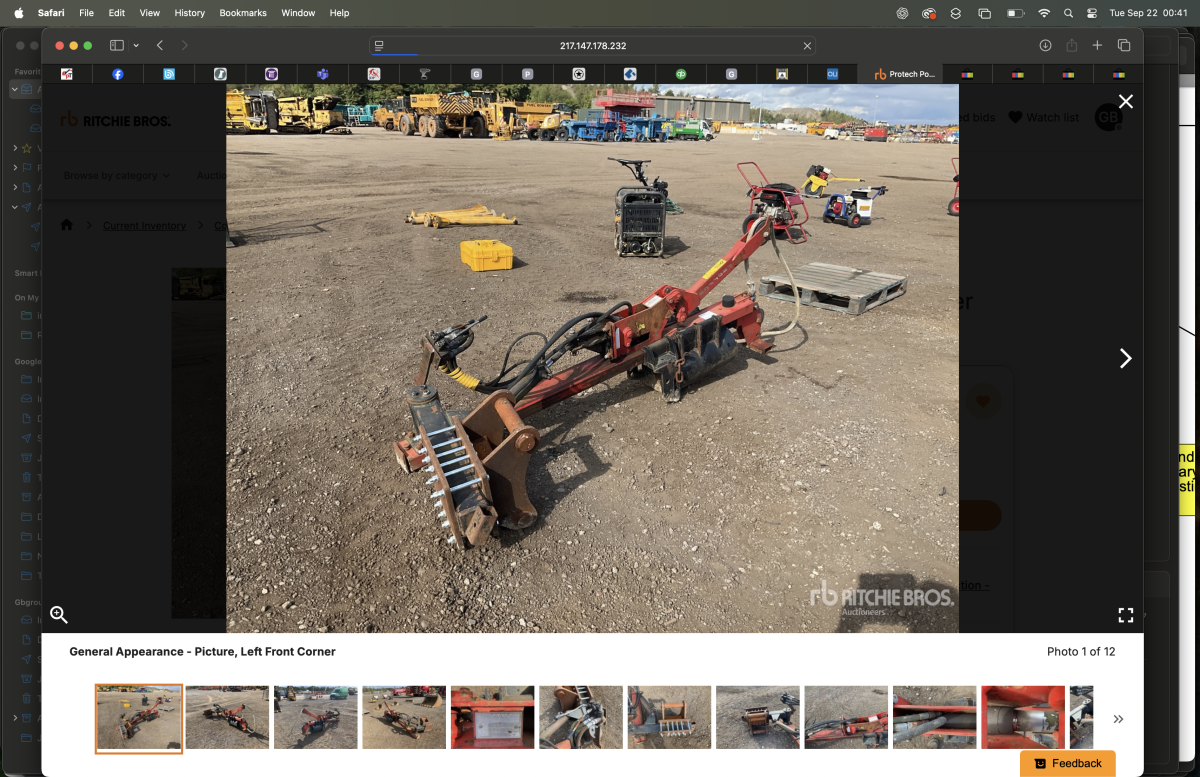Close the photo lightbox viewer

pyautogui.click(x=1126, y=101)
